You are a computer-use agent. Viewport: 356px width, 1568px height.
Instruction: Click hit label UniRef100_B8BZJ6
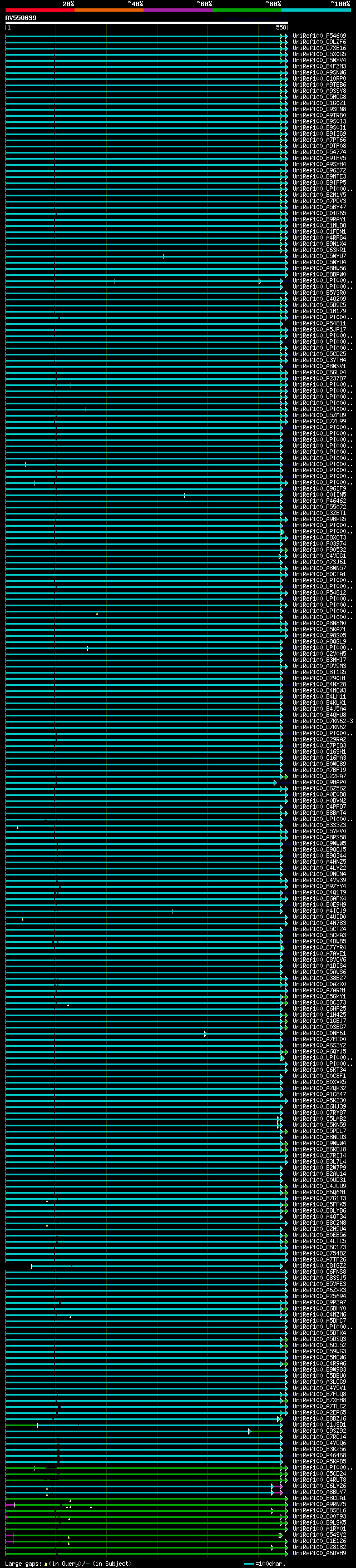319,1418
